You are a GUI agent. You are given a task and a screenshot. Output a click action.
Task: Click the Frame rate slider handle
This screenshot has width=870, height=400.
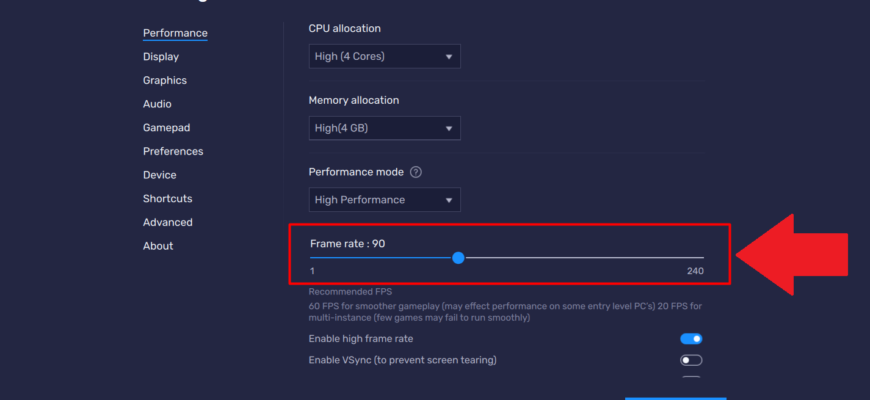[x=458, y=258]
